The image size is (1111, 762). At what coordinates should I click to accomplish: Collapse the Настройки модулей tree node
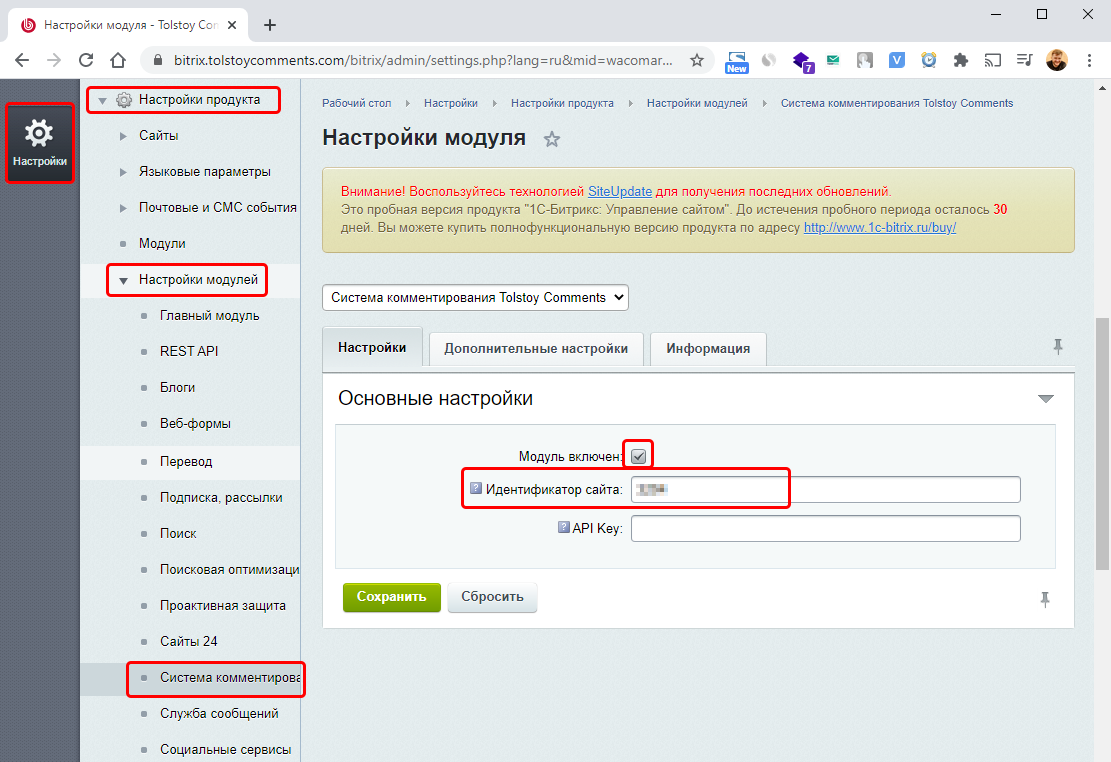coord(123,281)
